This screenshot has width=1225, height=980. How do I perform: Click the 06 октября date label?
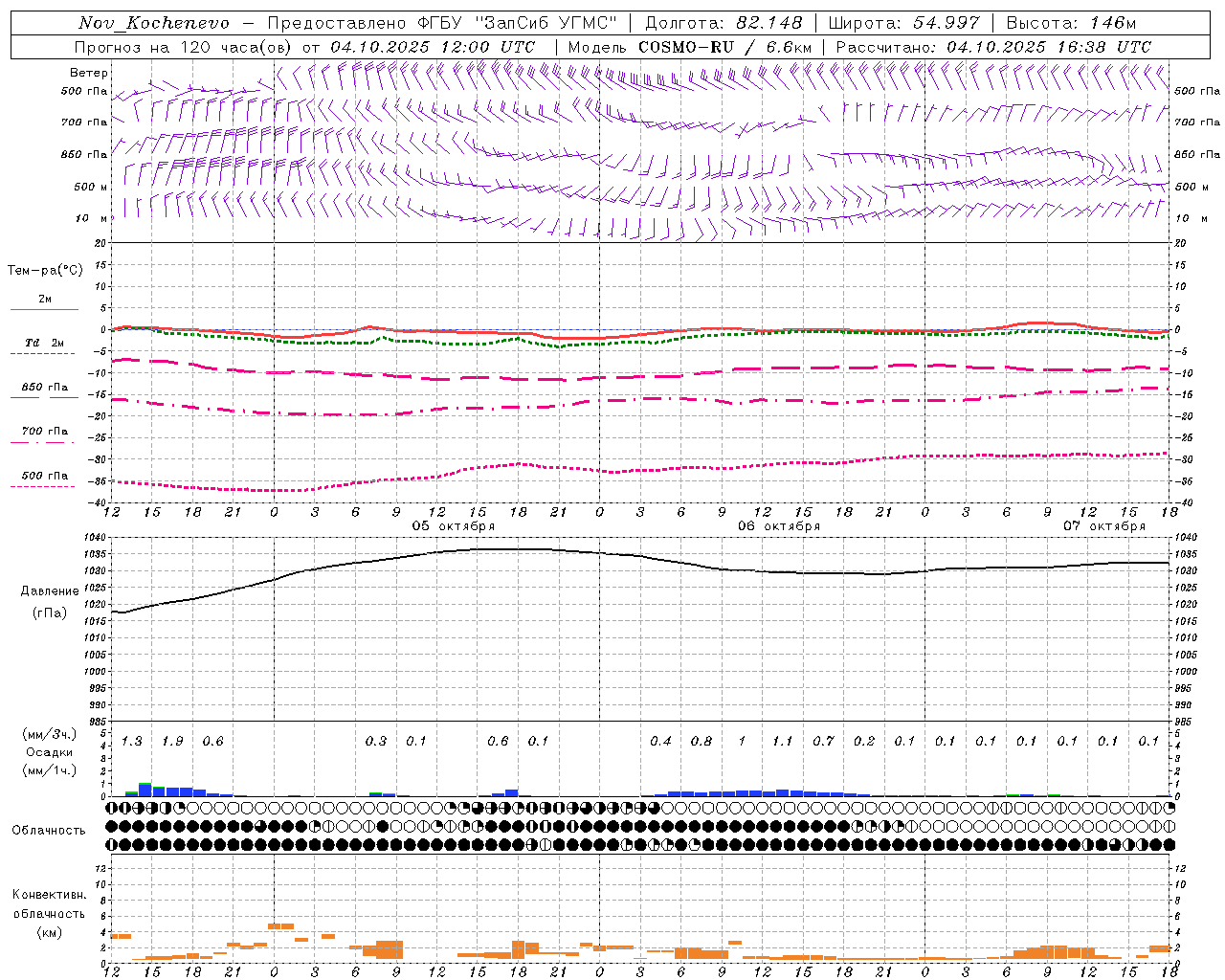tap(779, 526)
